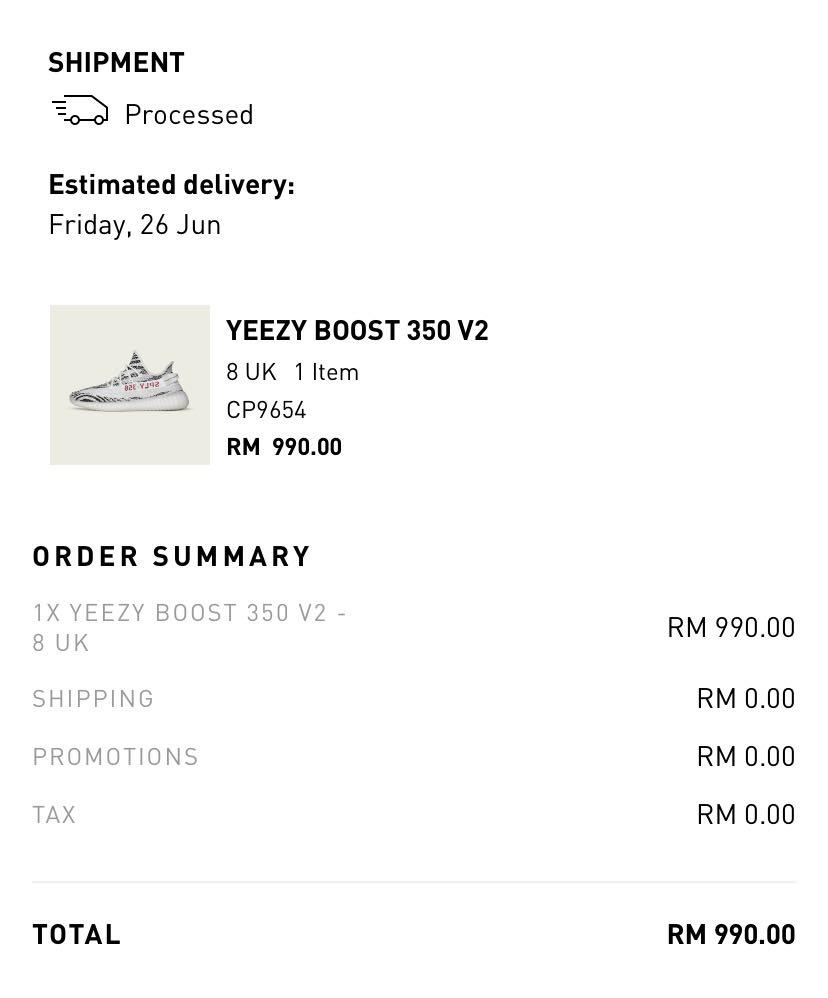Click the bold product price RM 990.00
828x998 pixels.
click(x=284, y=447)
